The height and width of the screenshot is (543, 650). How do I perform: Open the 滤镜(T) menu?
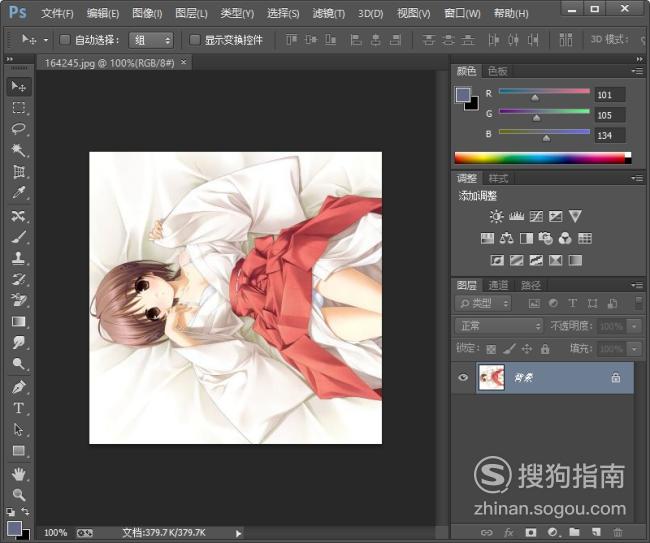pyautogui.click(x=328, y=14)
